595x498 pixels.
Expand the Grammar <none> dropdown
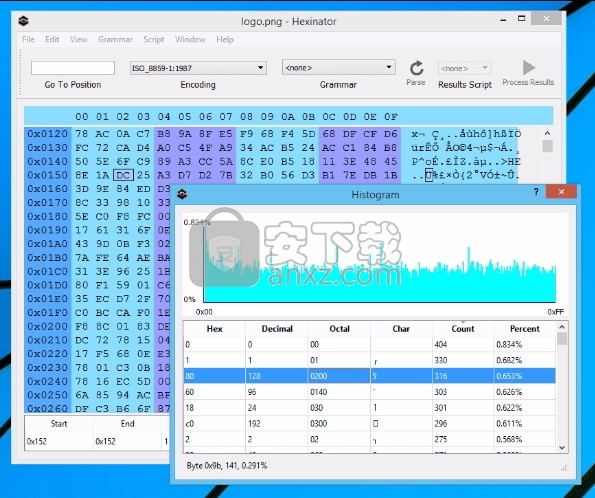tap(338, 67)
